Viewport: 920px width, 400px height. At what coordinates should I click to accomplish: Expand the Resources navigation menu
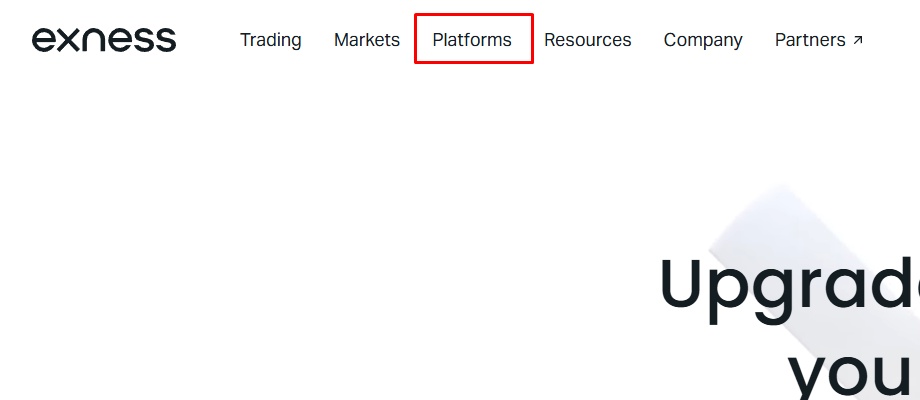point(587,40)
